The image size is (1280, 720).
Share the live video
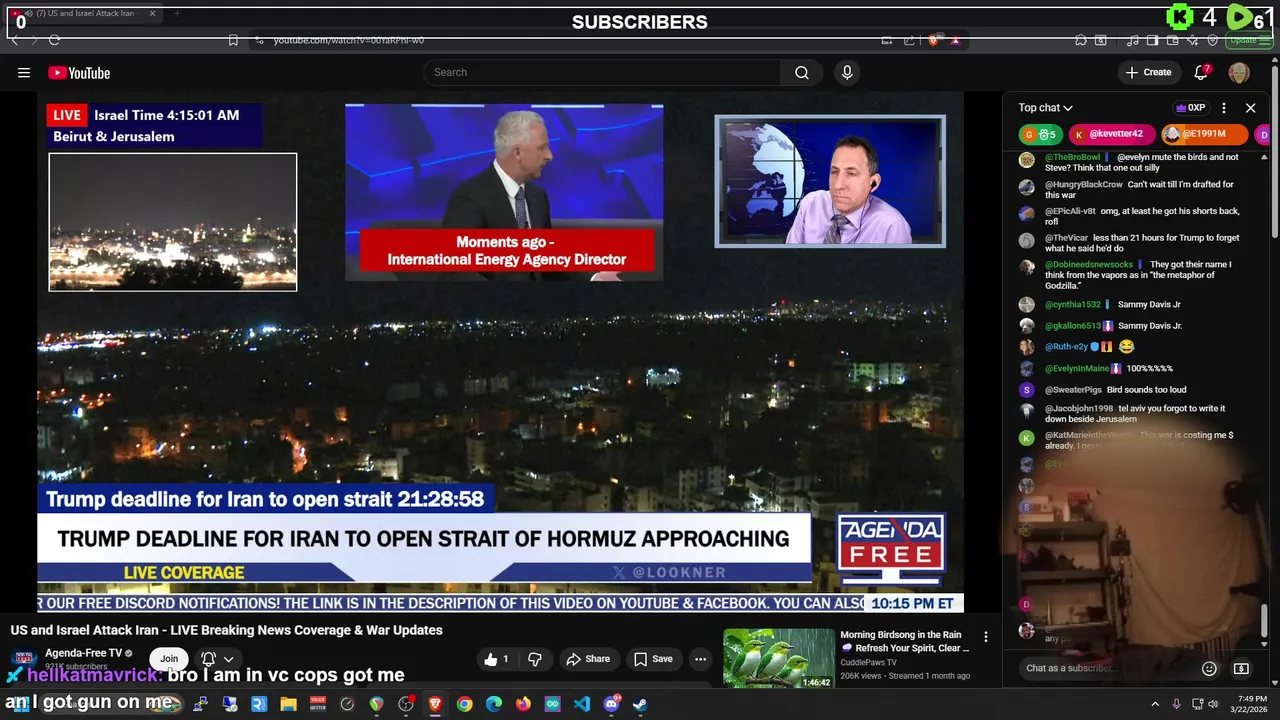[x=588, y=659]
